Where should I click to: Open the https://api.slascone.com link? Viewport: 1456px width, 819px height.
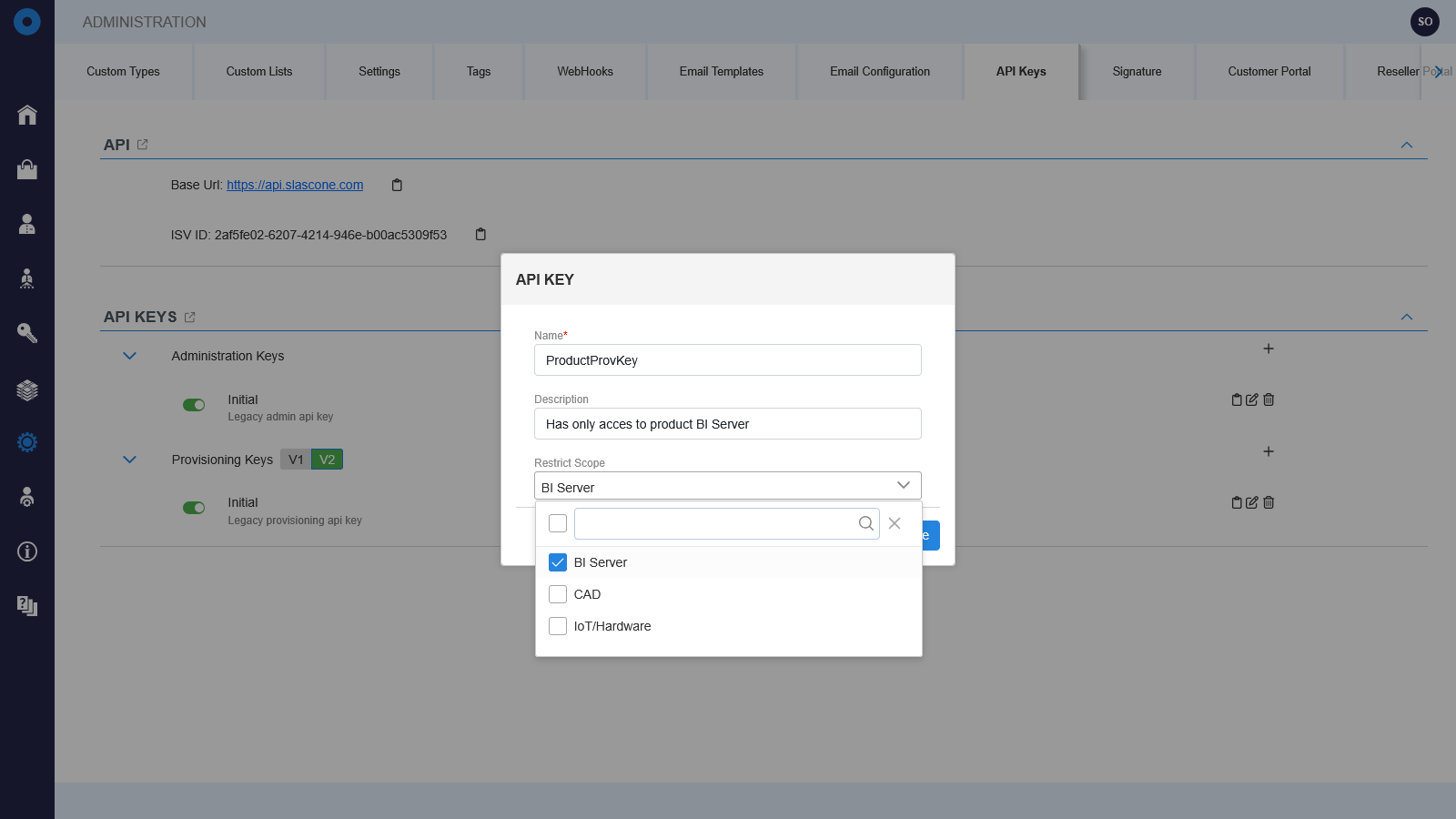(295, 185)
